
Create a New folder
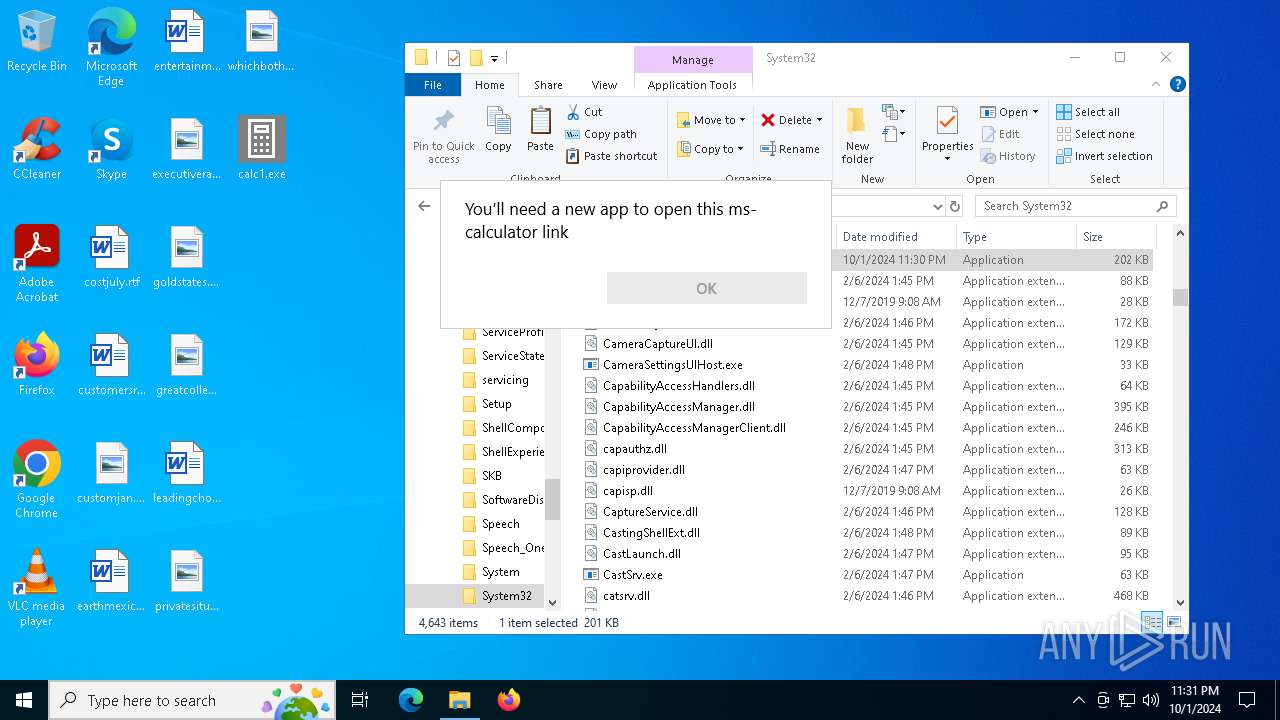857,136
